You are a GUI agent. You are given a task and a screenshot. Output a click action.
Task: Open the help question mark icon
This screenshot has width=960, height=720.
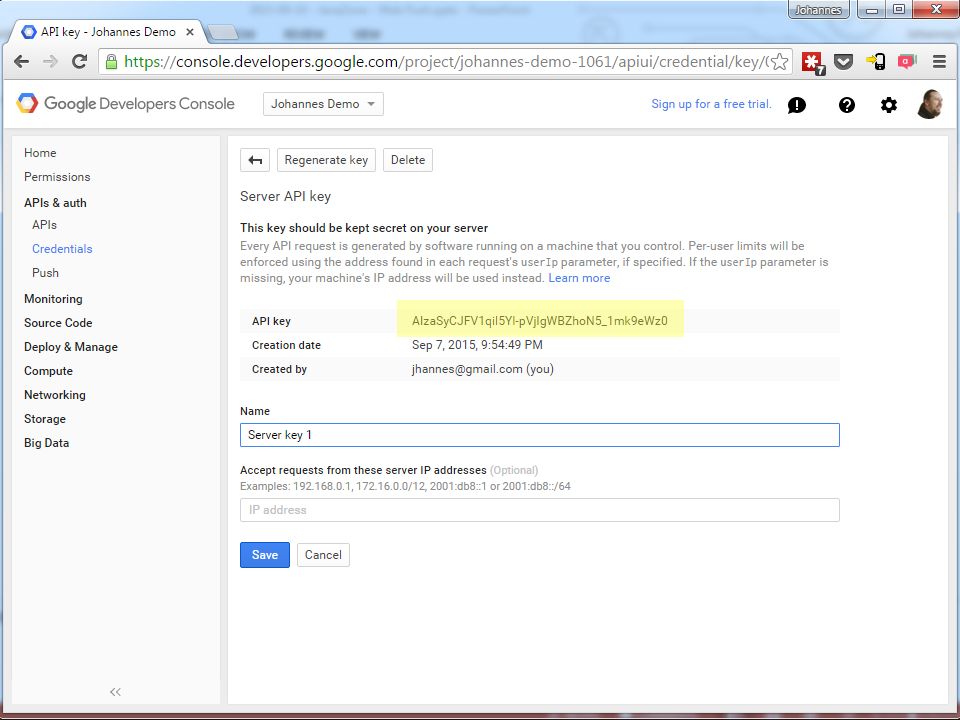847,105
